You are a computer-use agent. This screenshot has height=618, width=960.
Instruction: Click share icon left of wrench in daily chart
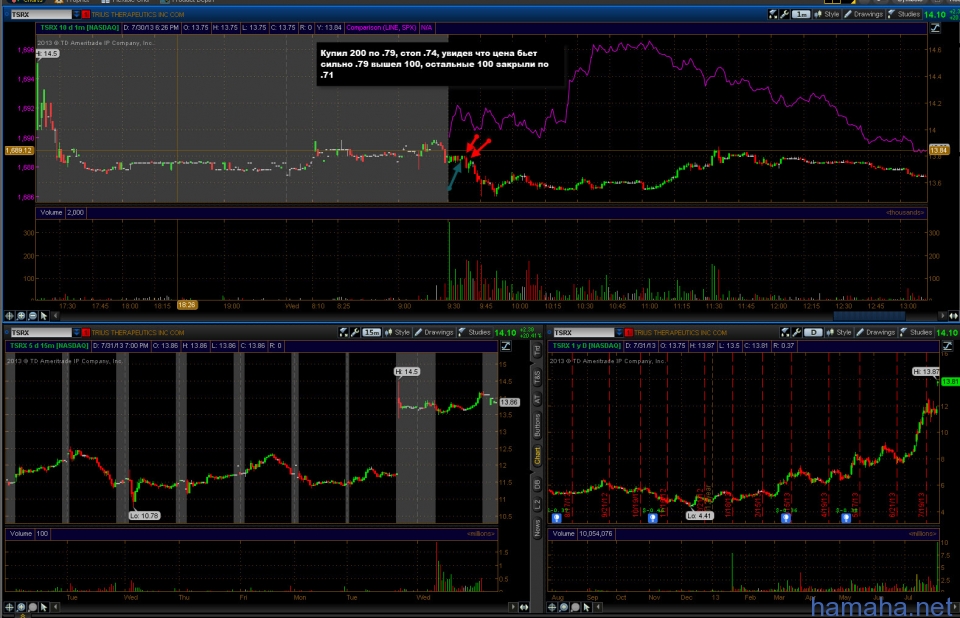coord(786,333)
